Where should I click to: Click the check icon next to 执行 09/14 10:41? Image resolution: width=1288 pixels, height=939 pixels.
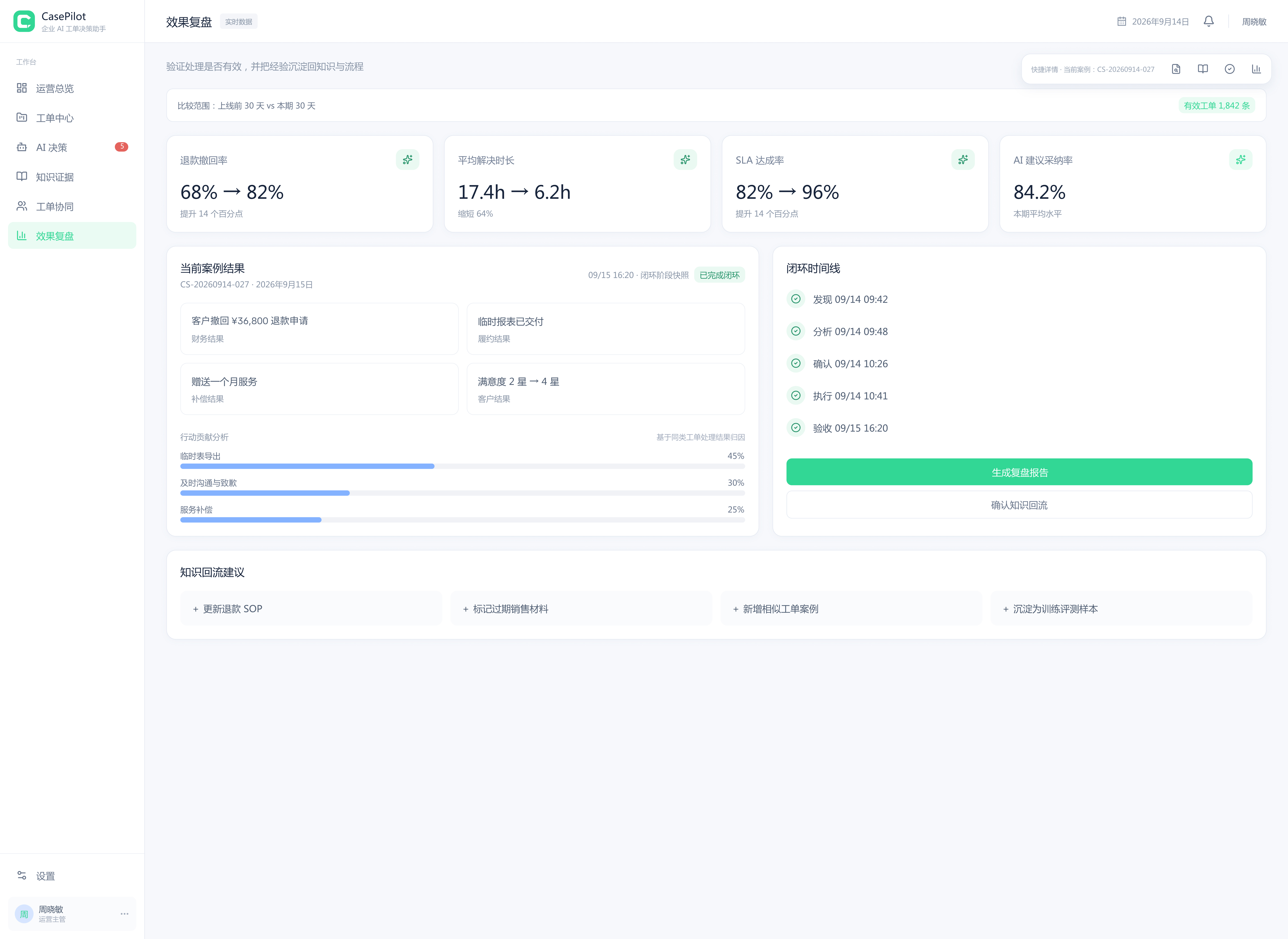[x=796, y=395]
